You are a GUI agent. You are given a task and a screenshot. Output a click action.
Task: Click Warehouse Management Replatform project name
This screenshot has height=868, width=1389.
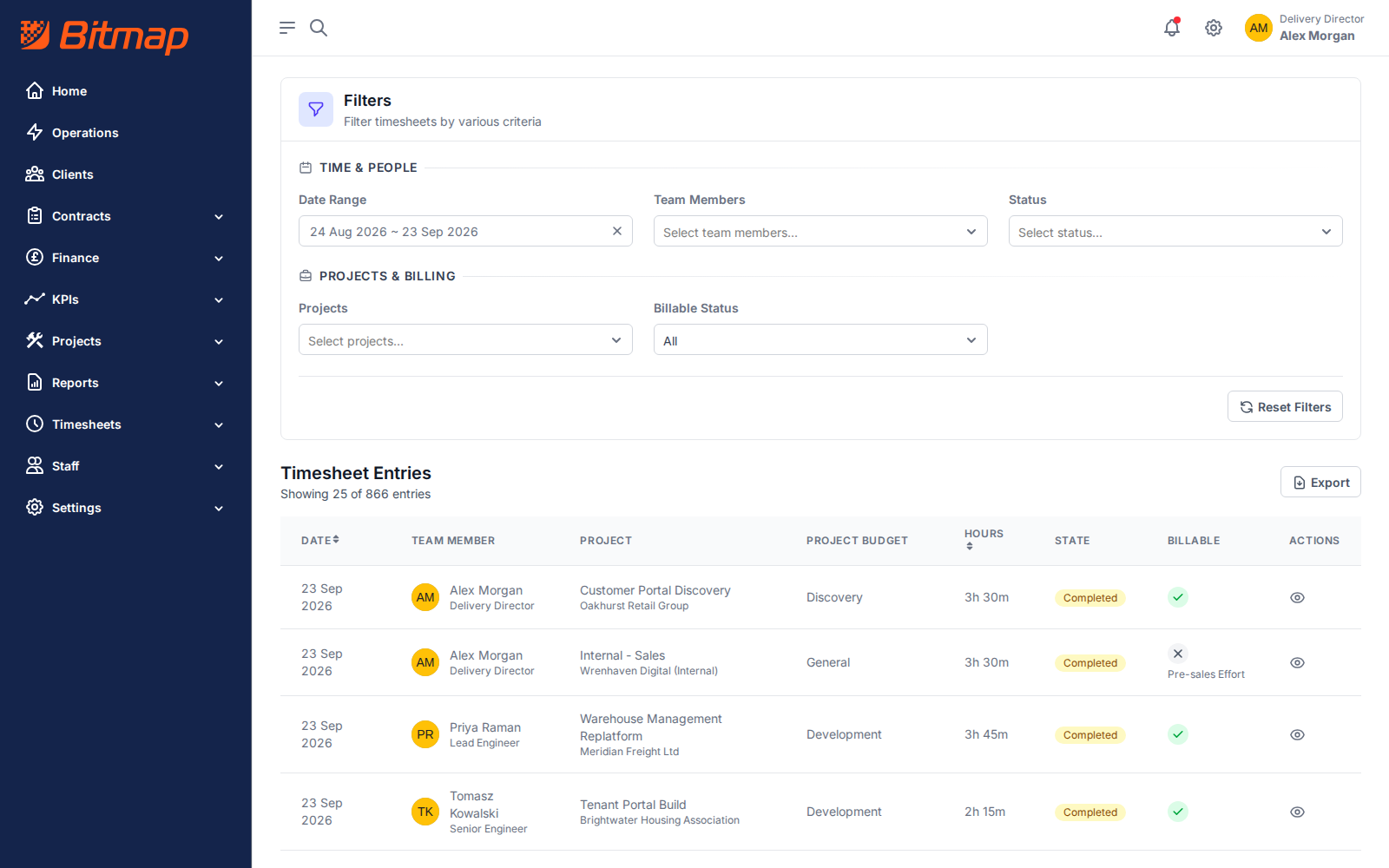pos(651,727)
